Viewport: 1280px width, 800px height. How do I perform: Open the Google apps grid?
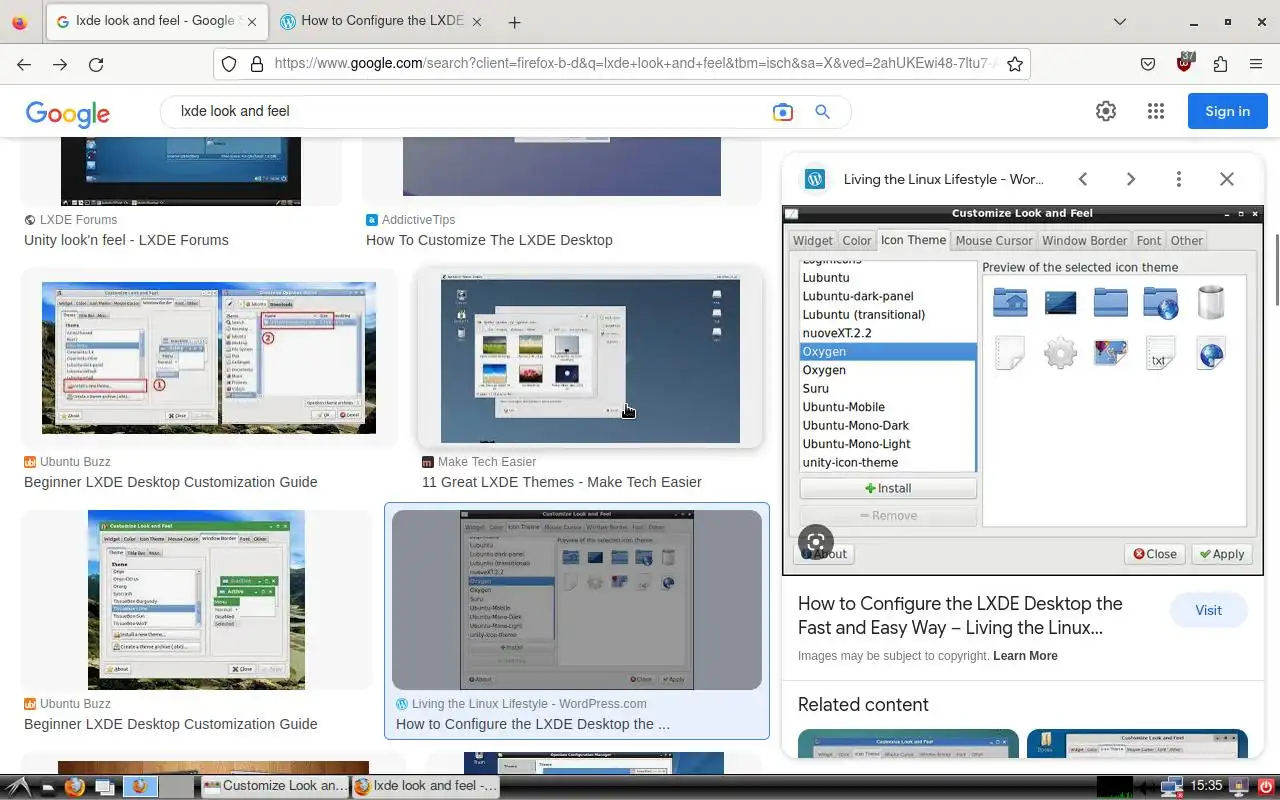point(1156,111)
